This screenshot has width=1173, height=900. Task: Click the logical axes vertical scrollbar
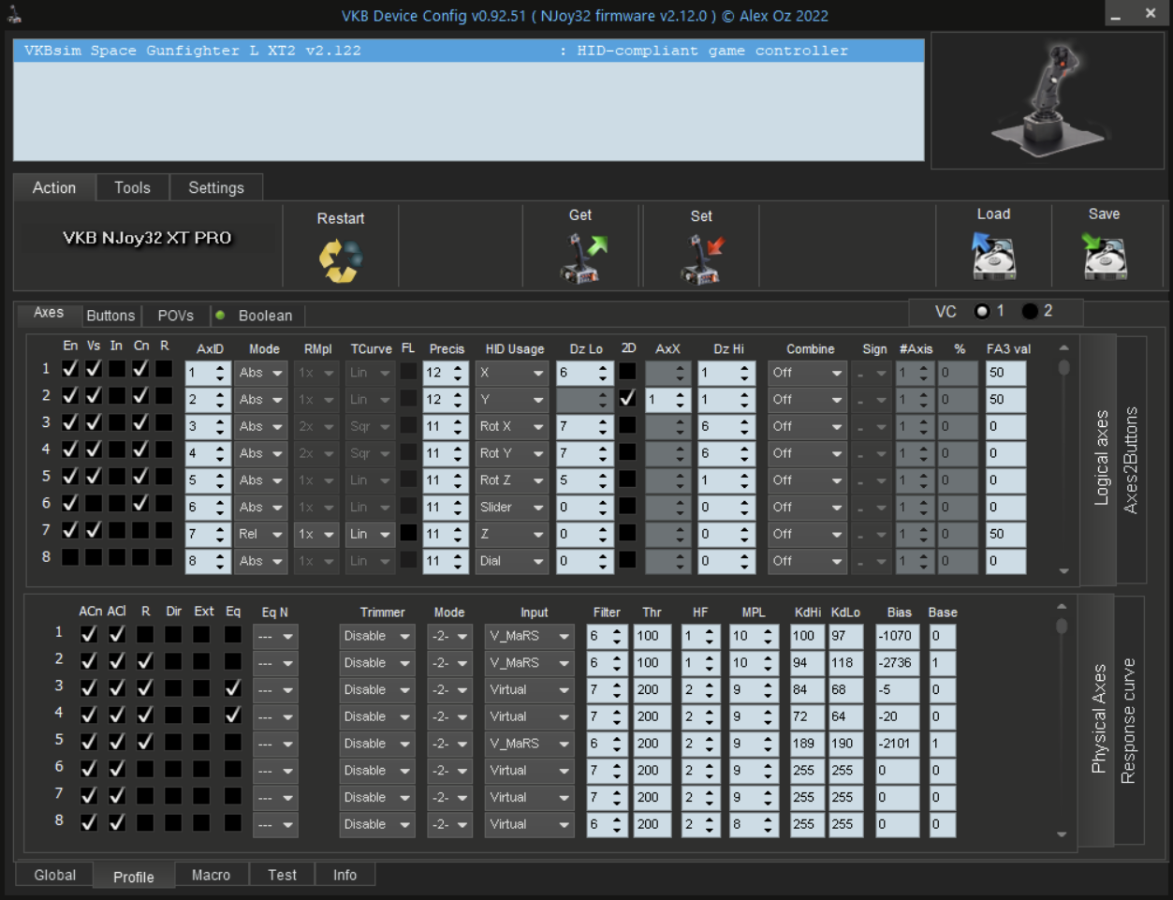point(1064,459)
